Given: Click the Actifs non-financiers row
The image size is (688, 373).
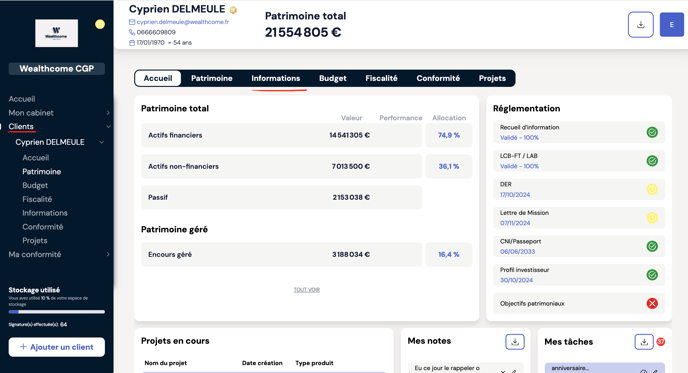Looking at the screenshot, I should point(281,166).
